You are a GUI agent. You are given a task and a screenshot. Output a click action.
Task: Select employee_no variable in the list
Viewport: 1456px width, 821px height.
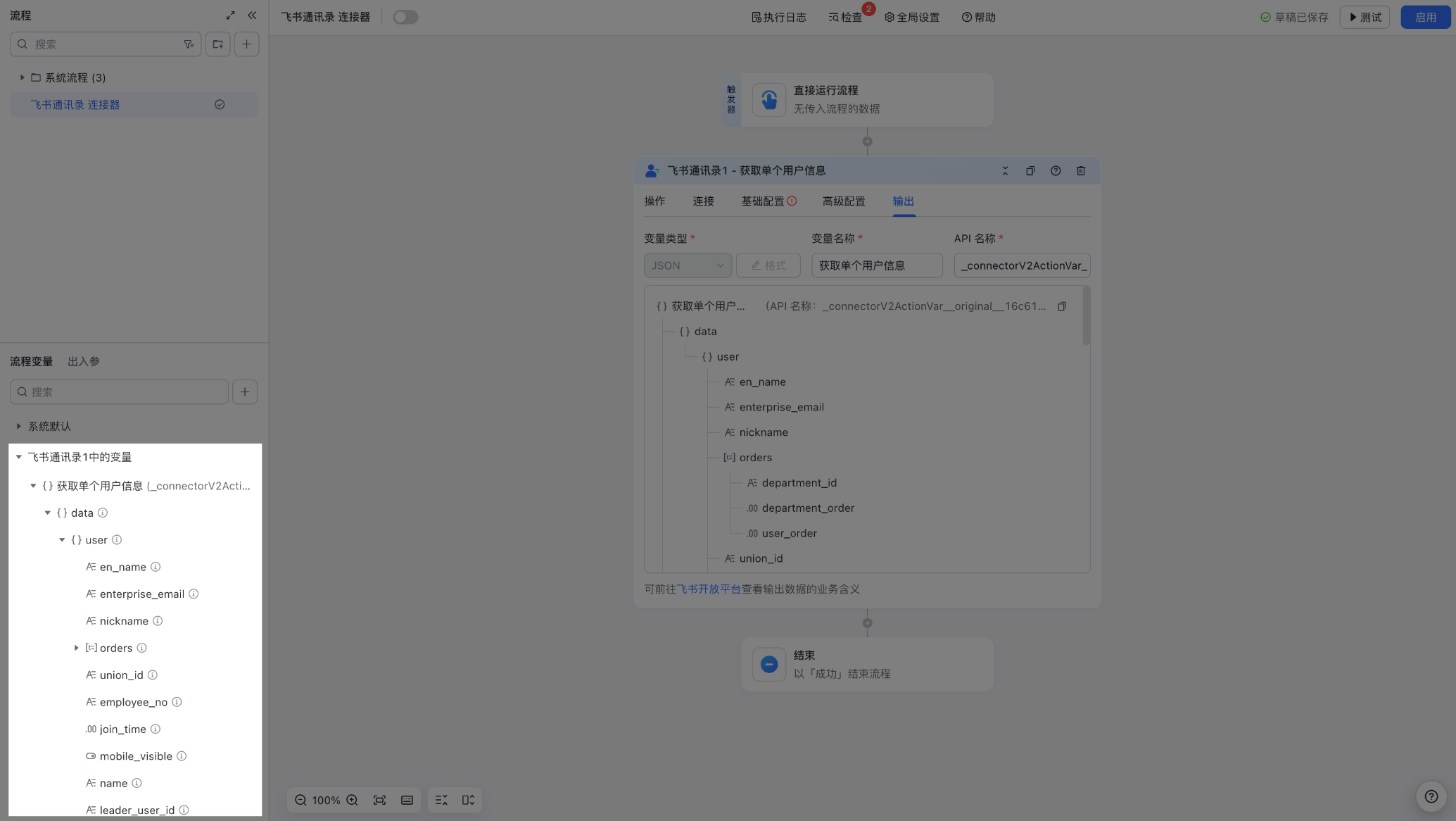[134, 702]
